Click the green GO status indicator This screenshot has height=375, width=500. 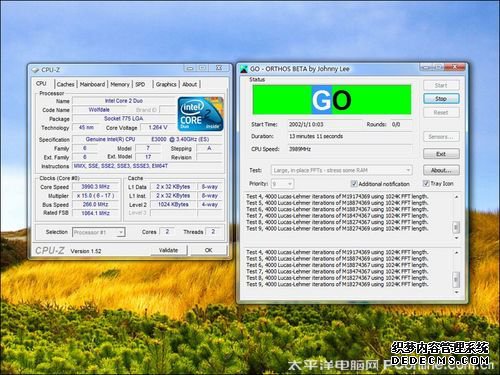(x=332, y=100)
